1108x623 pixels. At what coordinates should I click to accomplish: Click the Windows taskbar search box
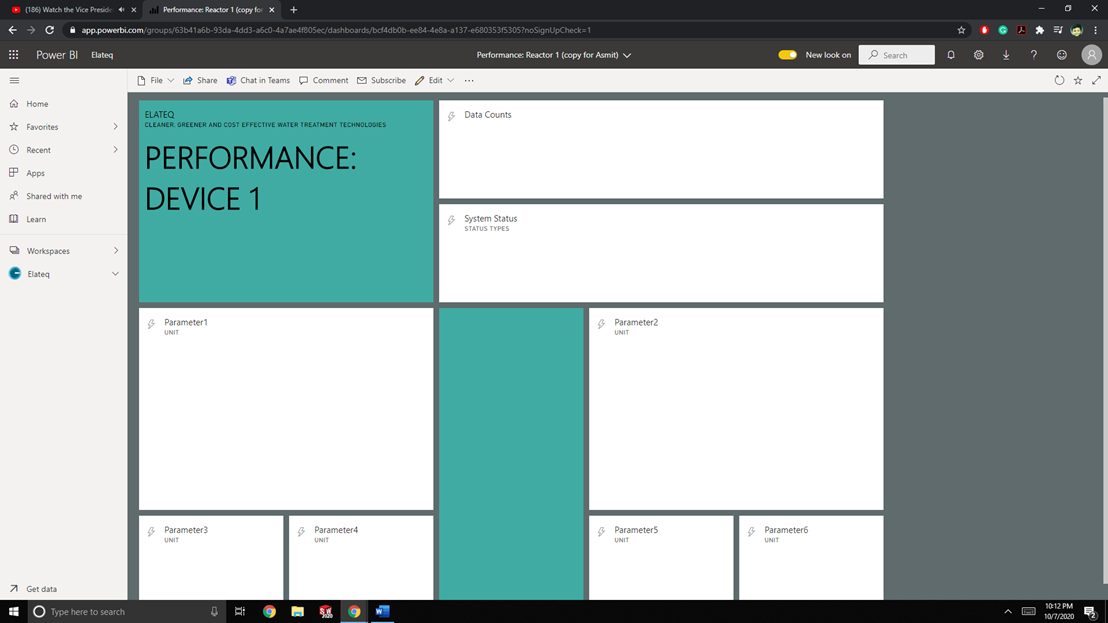click(x=127, y=612)
